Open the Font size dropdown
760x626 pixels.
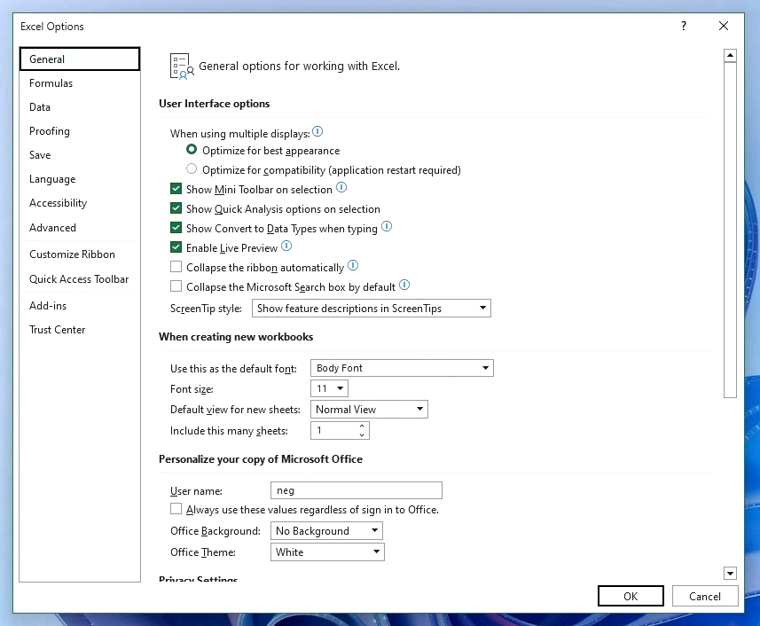pyautogui.click(x=329, y=388)
